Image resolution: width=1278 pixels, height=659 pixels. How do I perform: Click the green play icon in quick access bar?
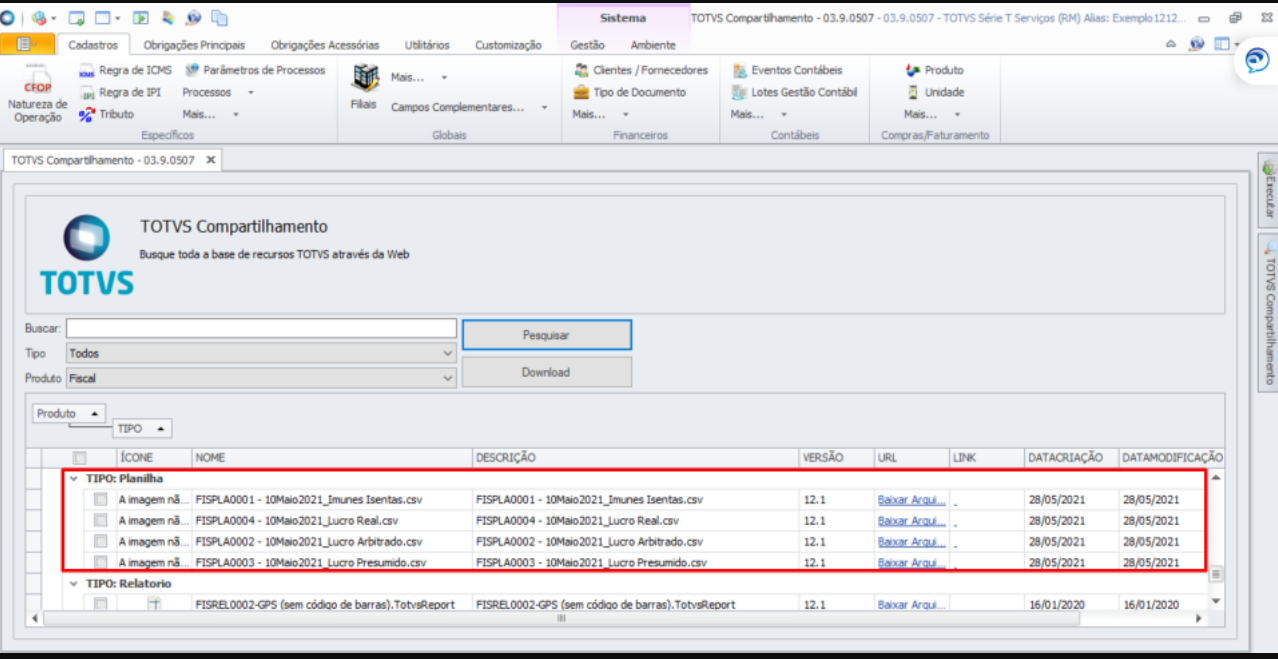pos(141,18)
